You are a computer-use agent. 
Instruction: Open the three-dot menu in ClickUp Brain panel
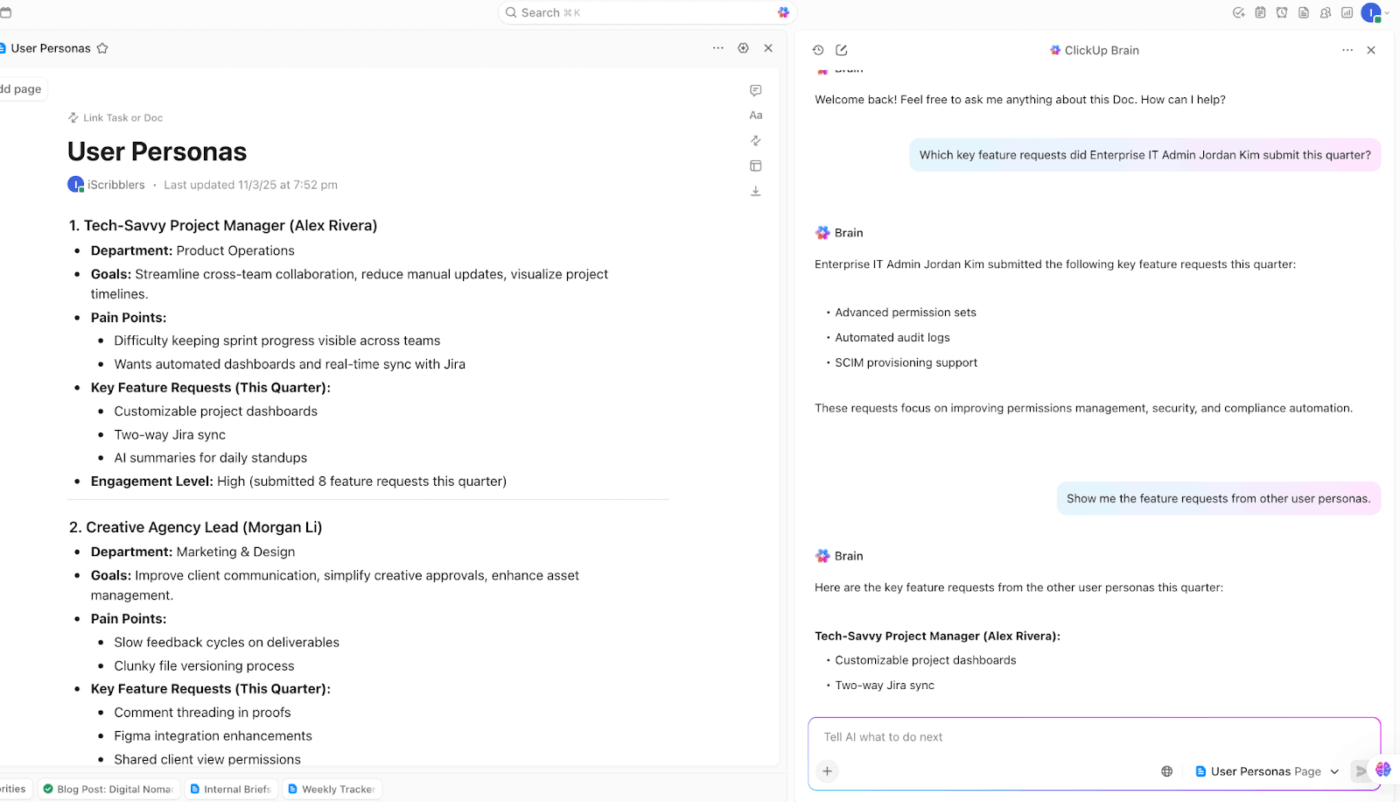1346,49
